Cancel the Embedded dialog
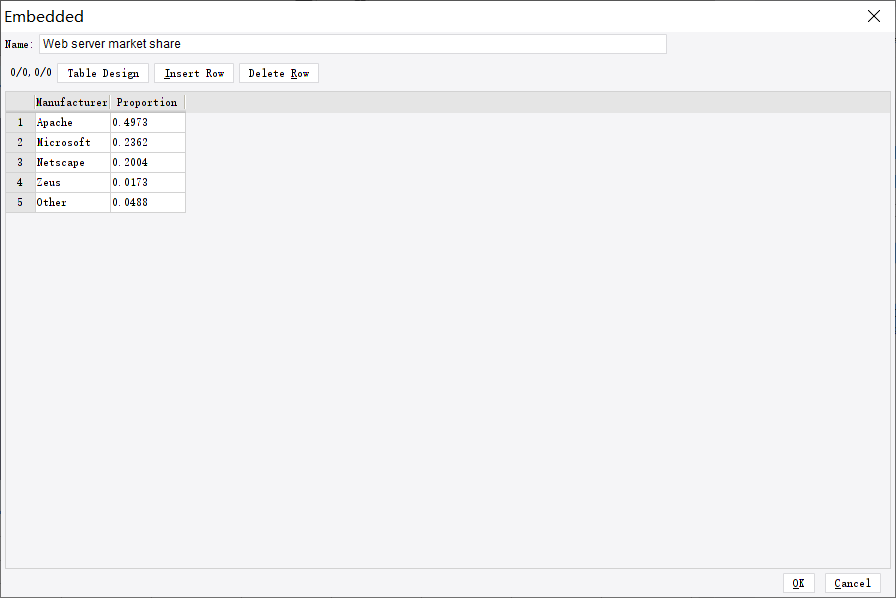Viewport: 896px width, 598px height. (853, 583)
